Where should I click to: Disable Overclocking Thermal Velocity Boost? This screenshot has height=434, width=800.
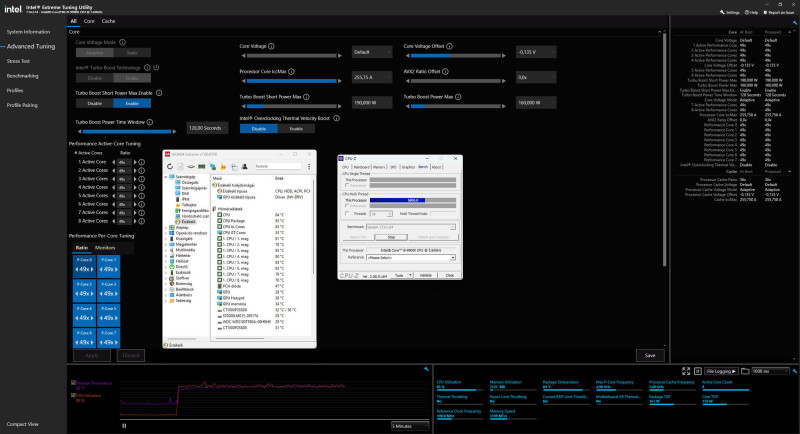click(x=259, y=129)
